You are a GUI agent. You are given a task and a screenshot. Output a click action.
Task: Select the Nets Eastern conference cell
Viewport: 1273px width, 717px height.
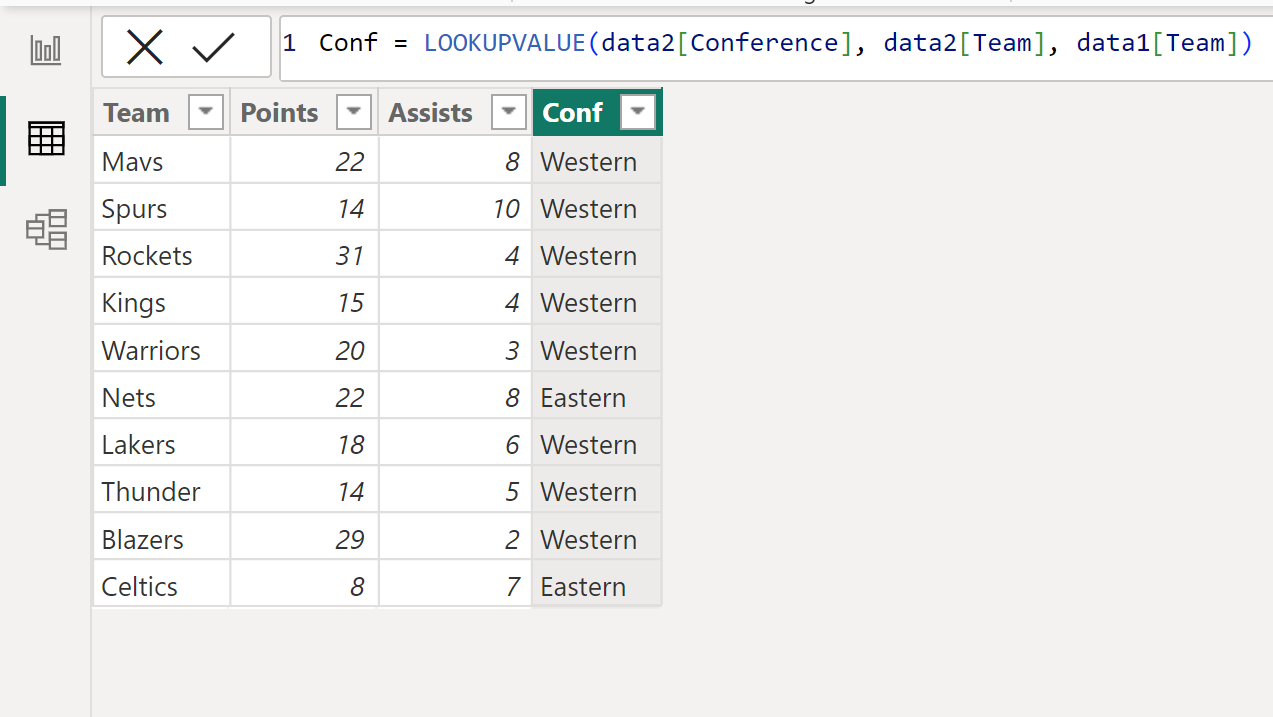coord(597,398)
